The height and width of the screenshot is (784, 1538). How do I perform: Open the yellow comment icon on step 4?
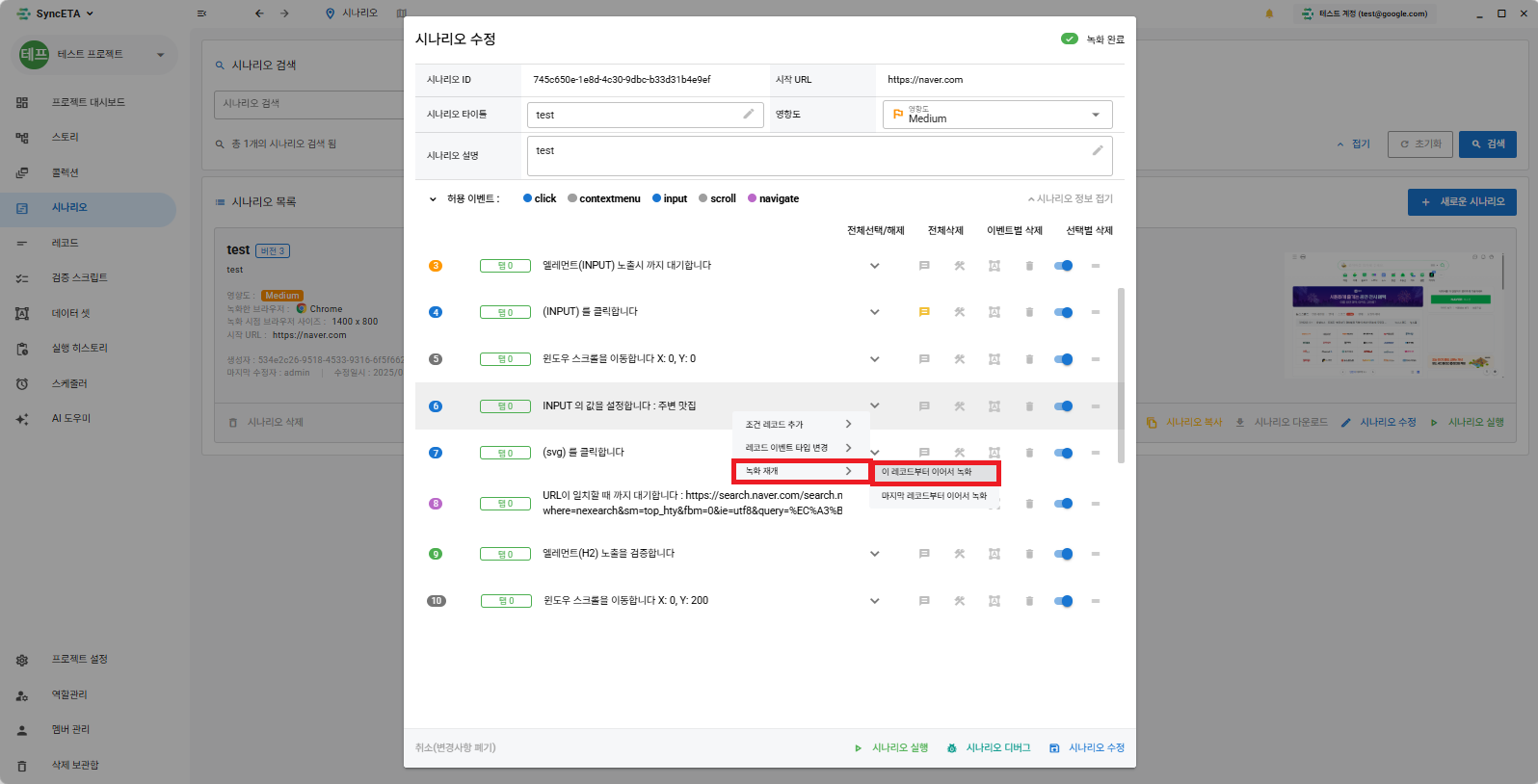(x=924, y=312)
